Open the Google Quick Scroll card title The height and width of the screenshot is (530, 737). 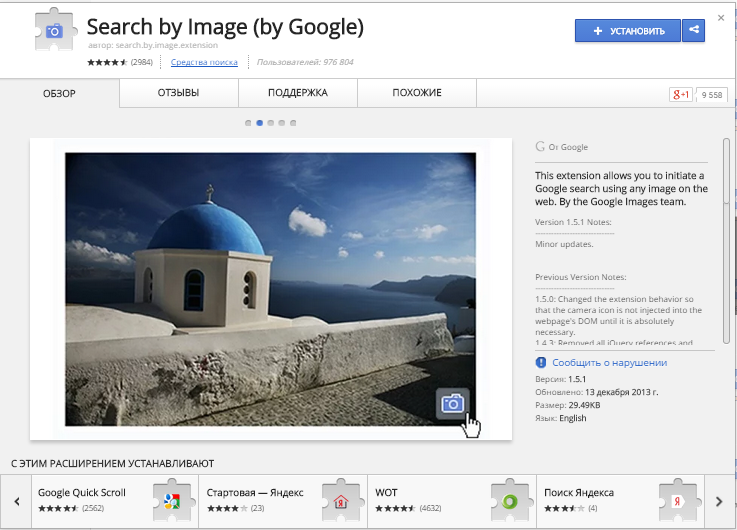[x=82, y=492]
